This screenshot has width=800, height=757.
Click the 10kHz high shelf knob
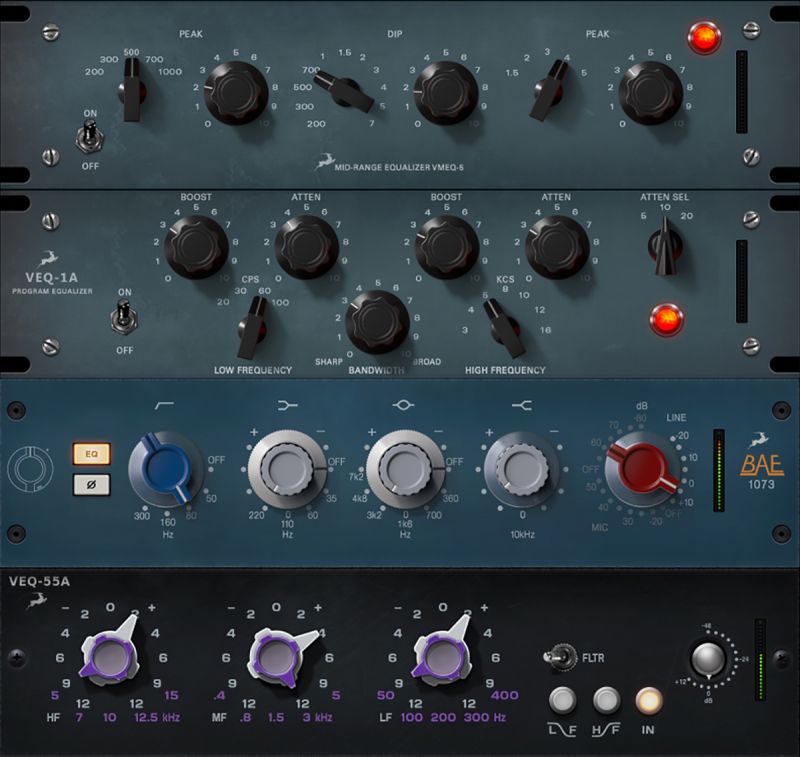tap(522, 469)
